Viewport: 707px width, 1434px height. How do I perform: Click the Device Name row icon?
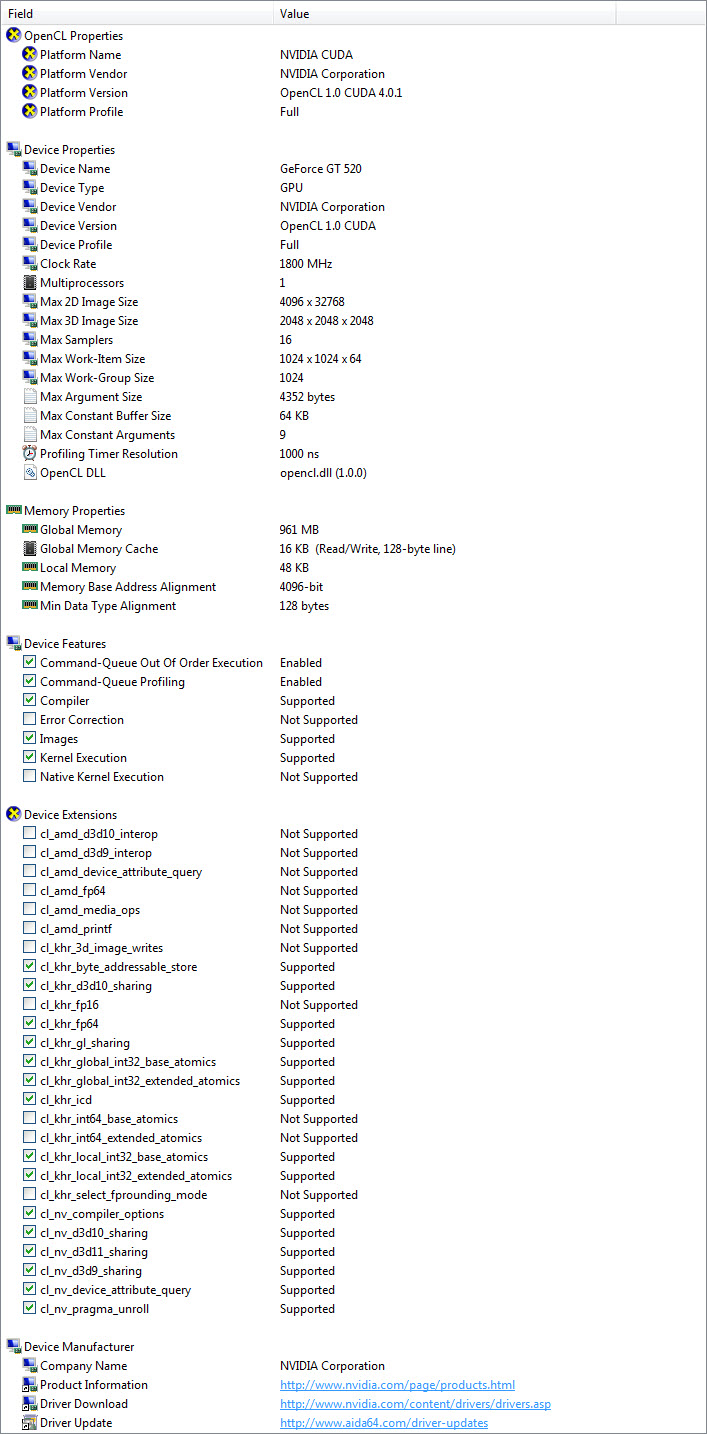pyautogui.click(x=30, y=169)
